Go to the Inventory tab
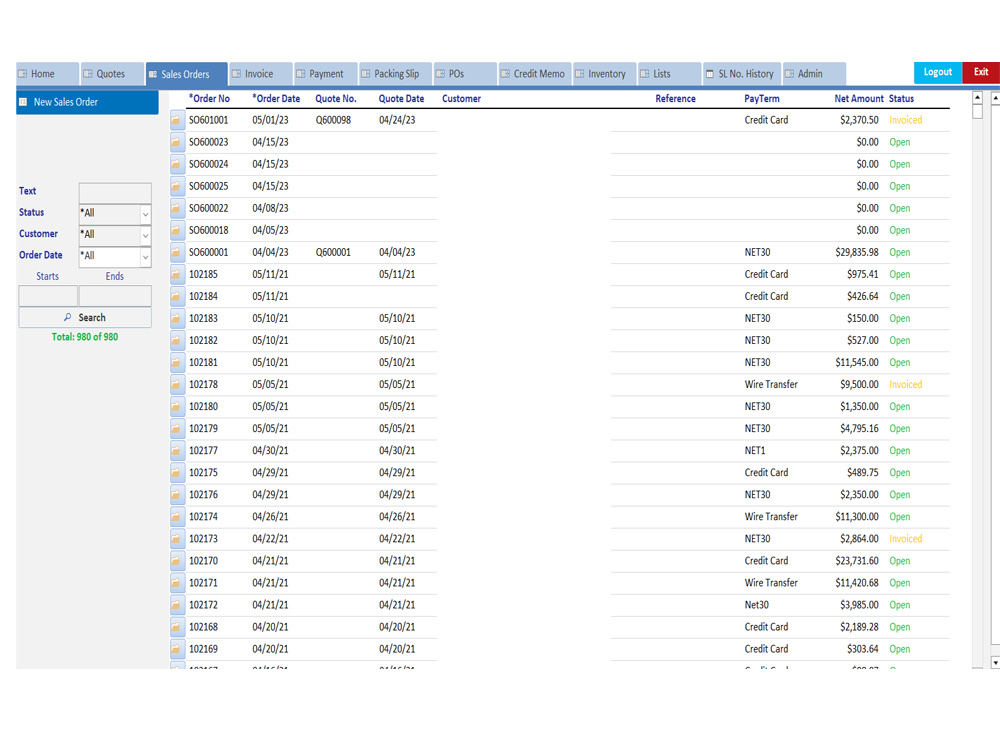Image resolution: width=1000 pixels, height=750 pixels. click(605, 74)
